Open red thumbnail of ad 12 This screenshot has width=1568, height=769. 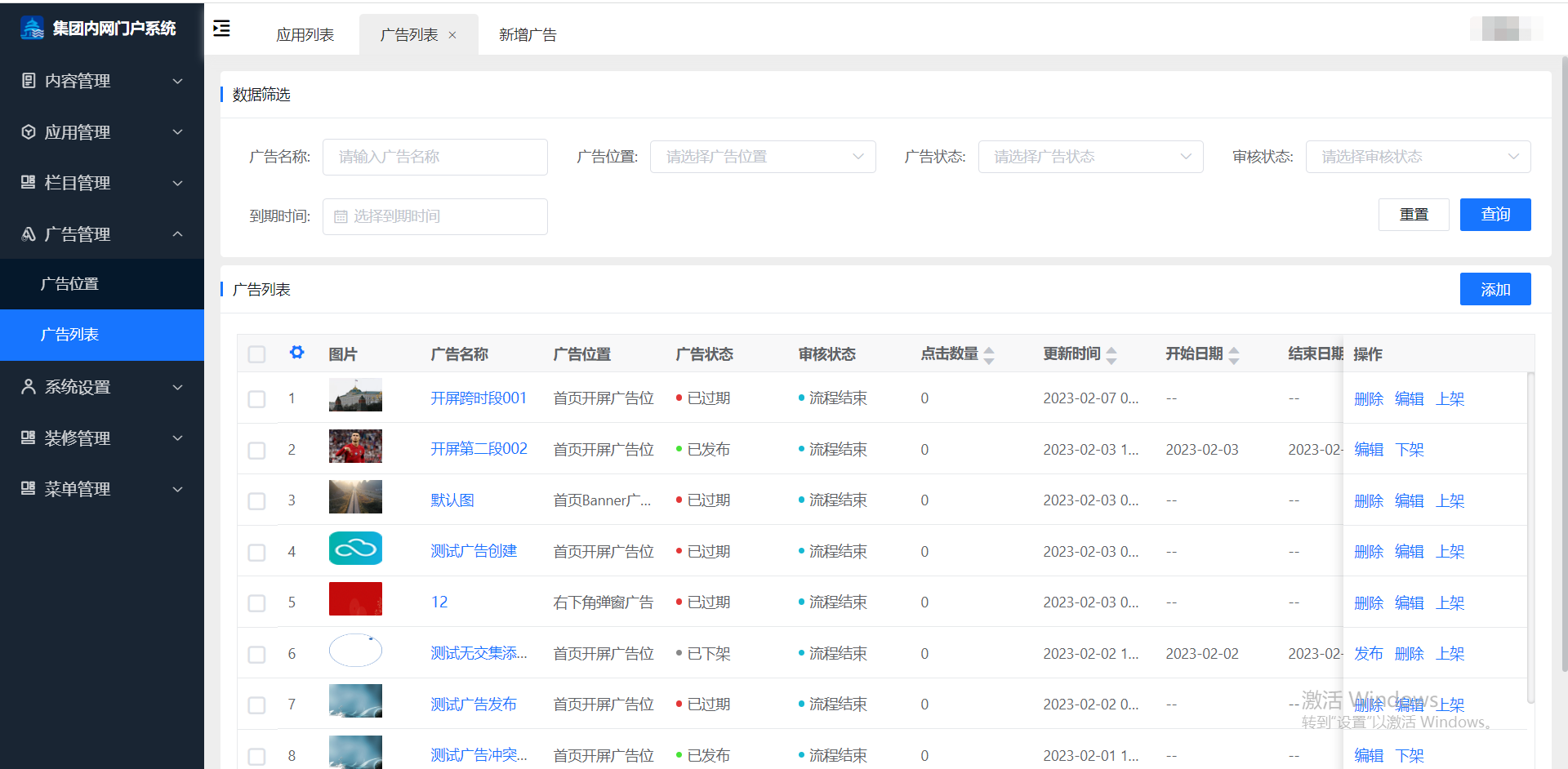click(355, 599)
